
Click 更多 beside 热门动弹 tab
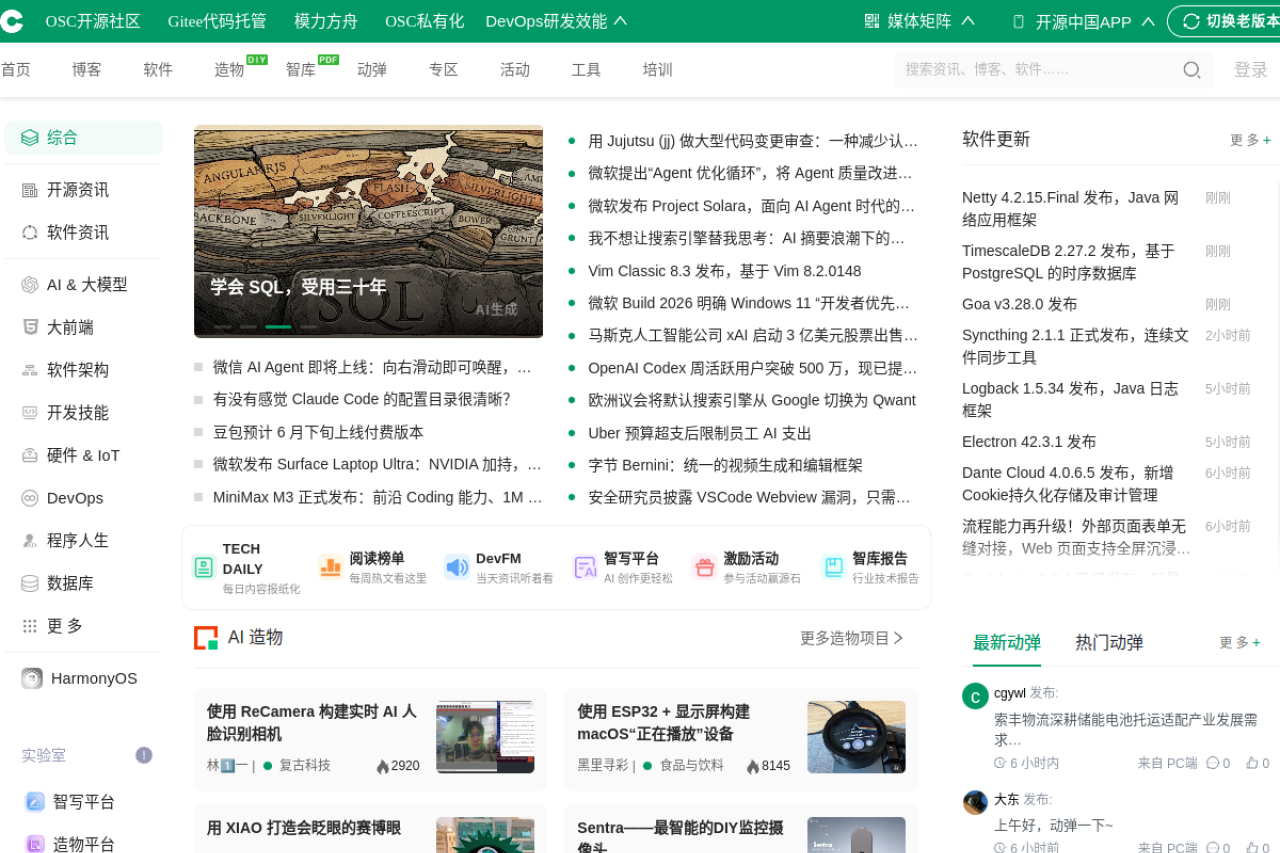tap(1240, 643)
